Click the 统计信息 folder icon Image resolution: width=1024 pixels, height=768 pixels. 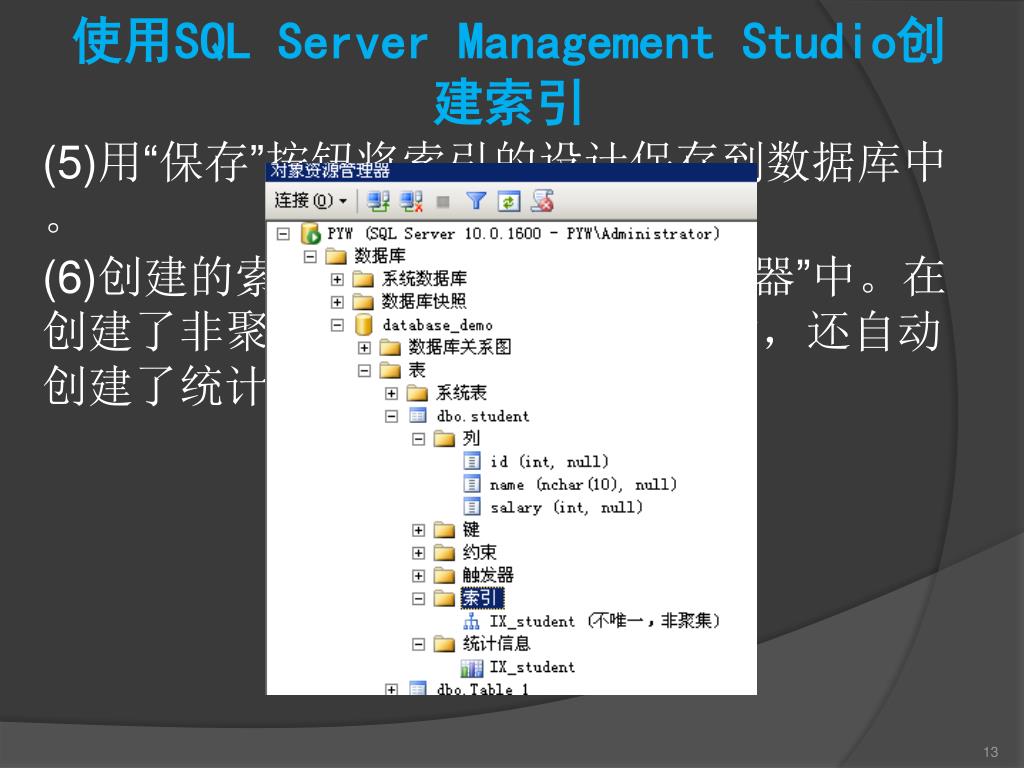(444, 644)
